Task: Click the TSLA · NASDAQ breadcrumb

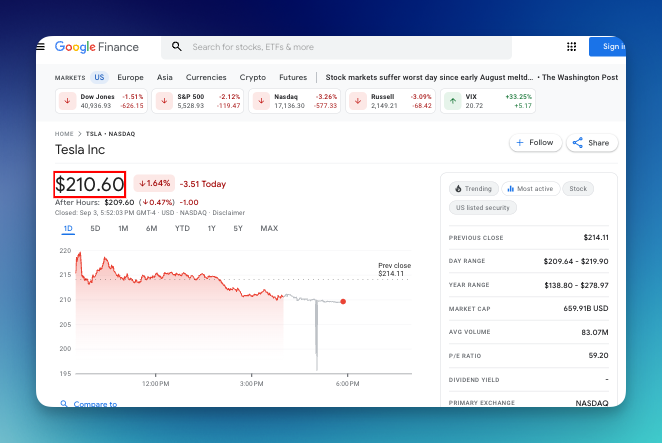Action: [x=111, y=134]
